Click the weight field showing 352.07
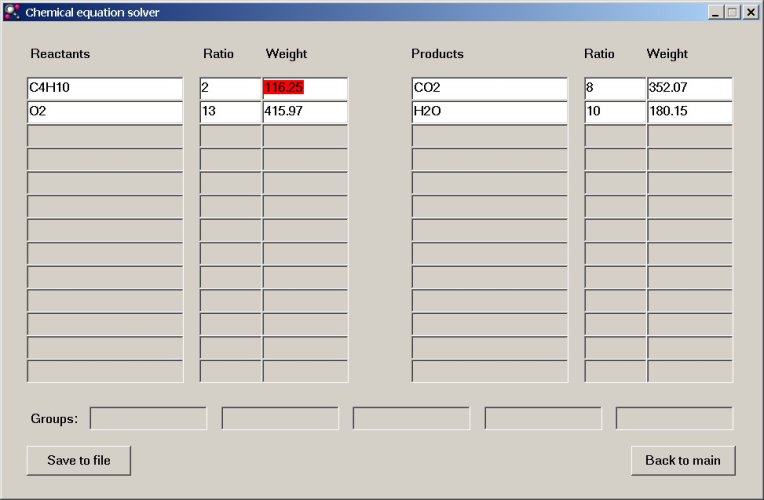 point(690,88)
